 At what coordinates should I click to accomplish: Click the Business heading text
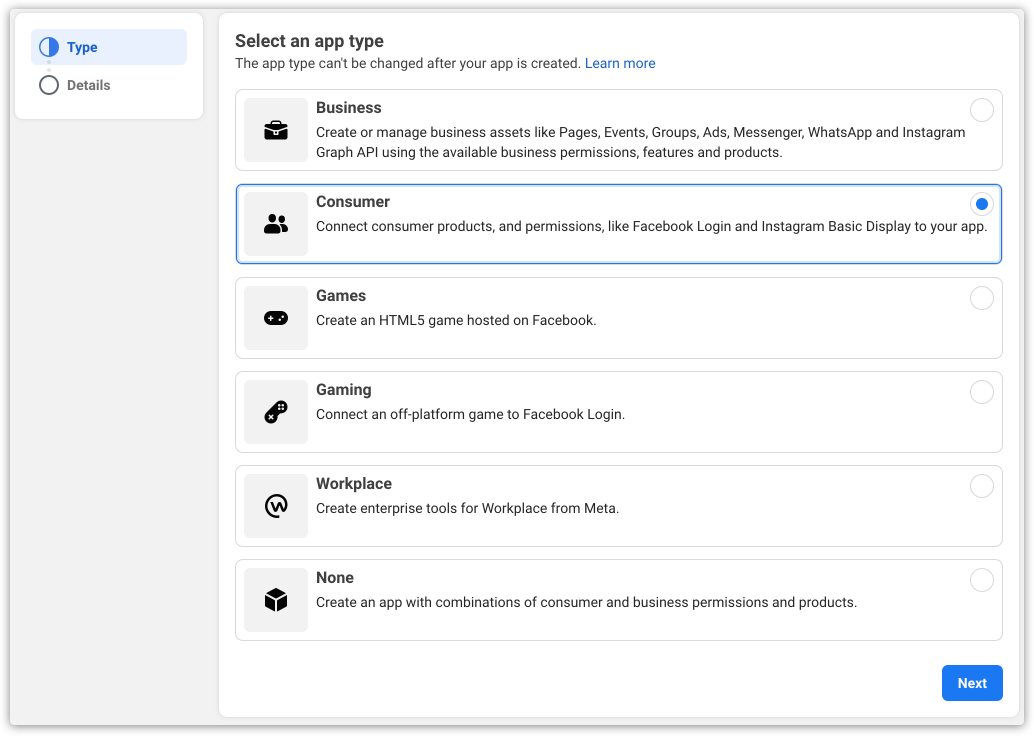pyautogui.click(x=349, y=107)
